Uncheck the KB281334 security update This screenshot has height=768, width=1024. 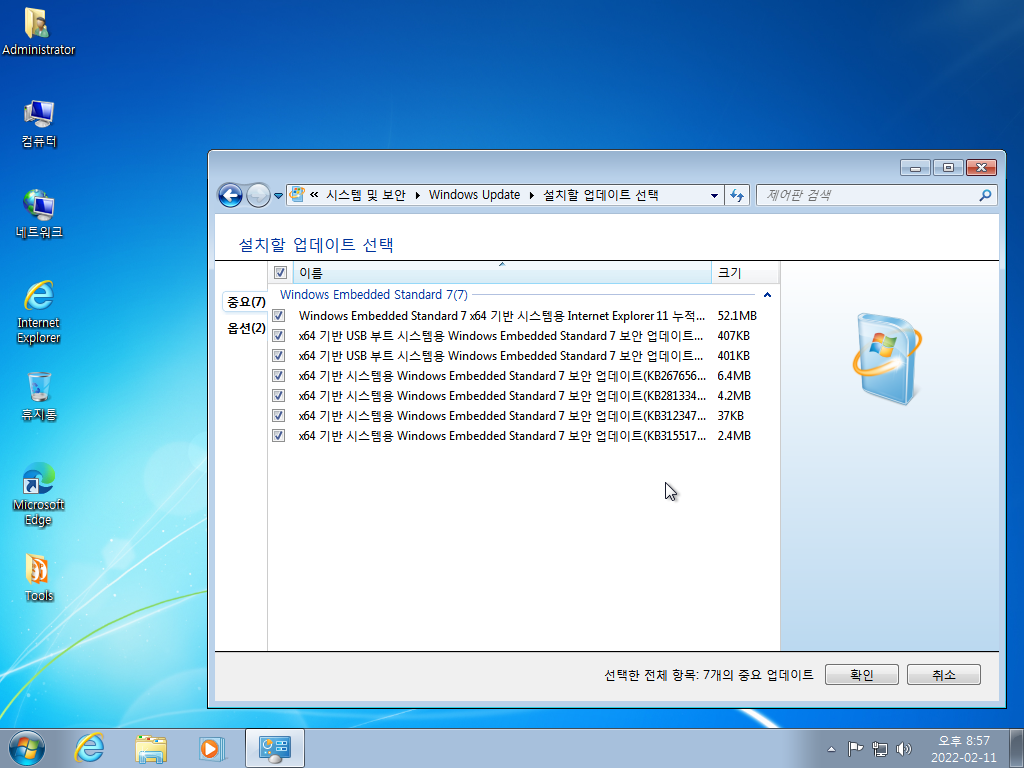(x=279, y=396)
